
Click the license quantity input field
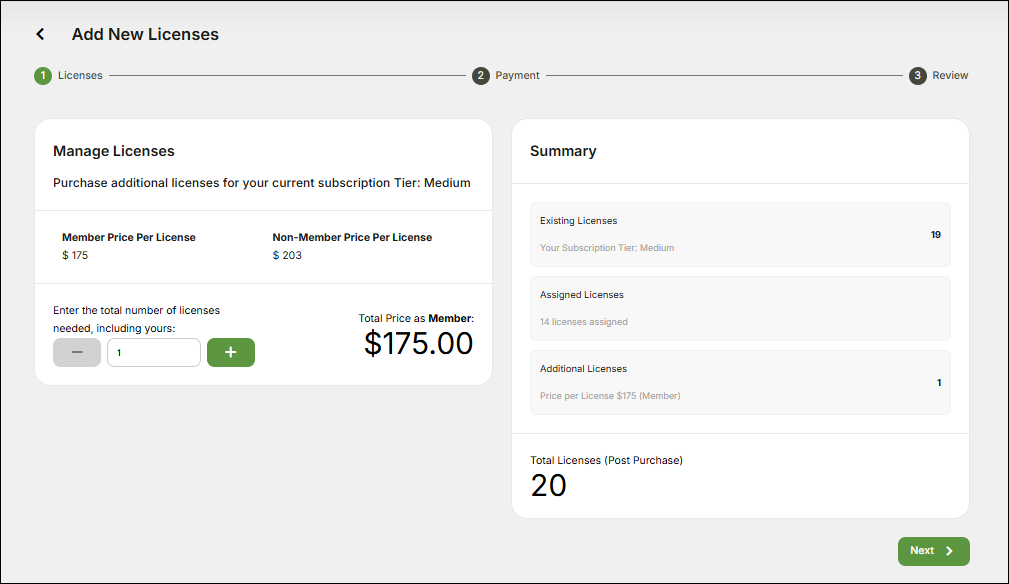coord(153,352)
